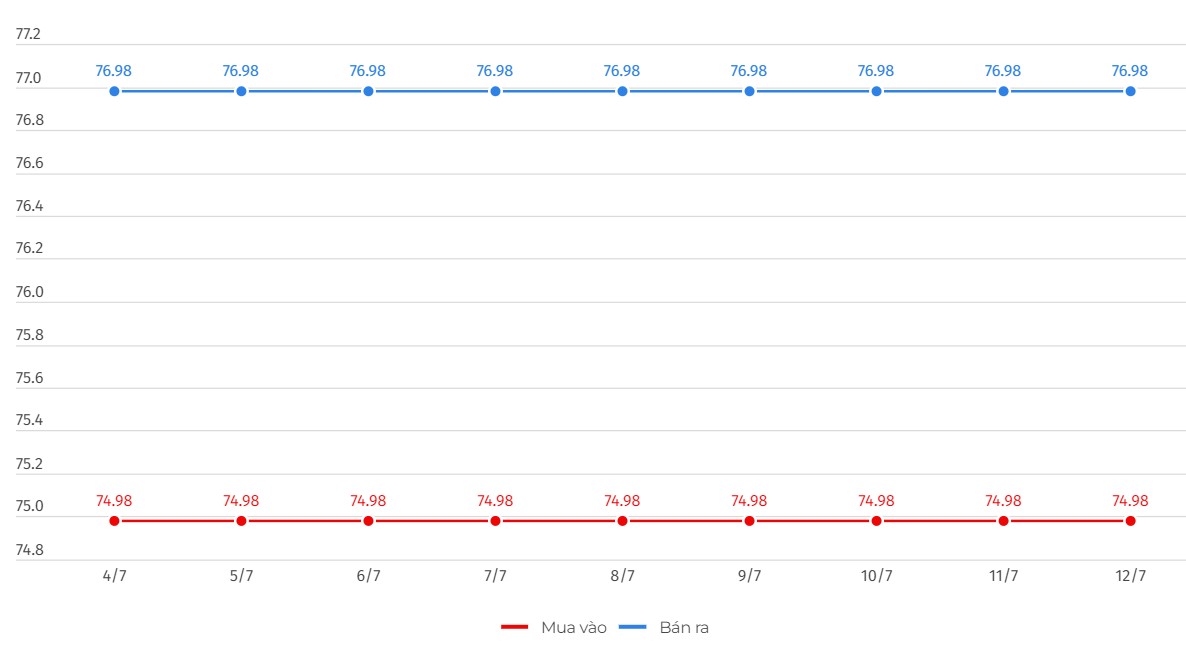
Task: Toggle the Bán ra legend entry
Action: (664, 628)
